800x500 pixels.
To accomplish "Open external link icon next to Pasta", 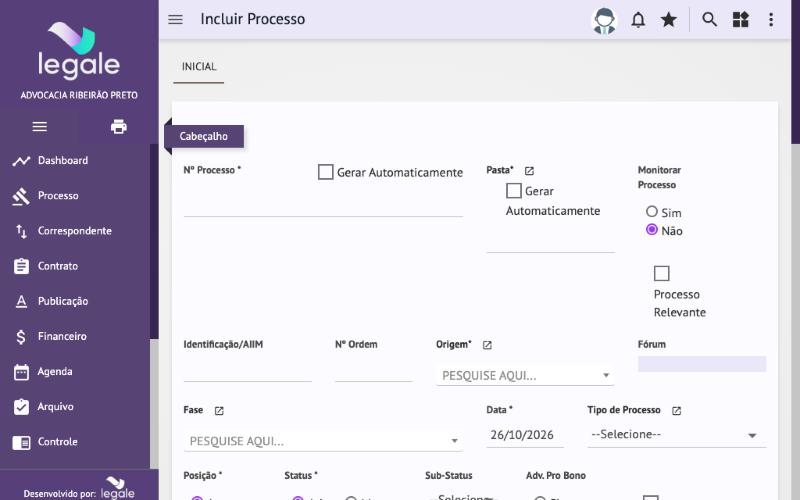I will 529,171.
